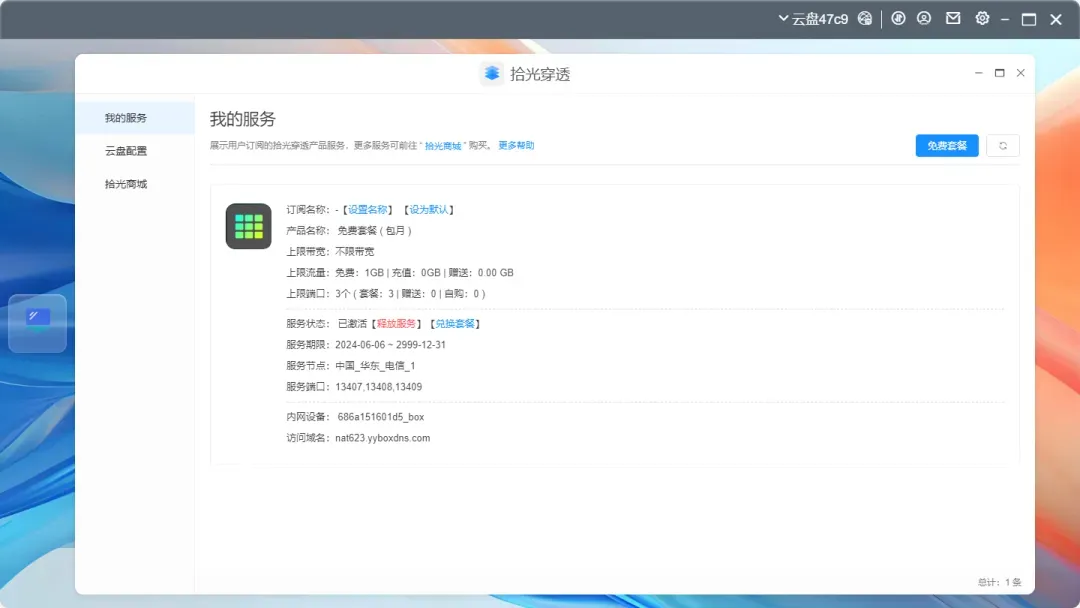The height and width of the screenshot is (608, 1080).
Task: Click the 总计: 1 条 total count
Action: click(x=999, y=583)
